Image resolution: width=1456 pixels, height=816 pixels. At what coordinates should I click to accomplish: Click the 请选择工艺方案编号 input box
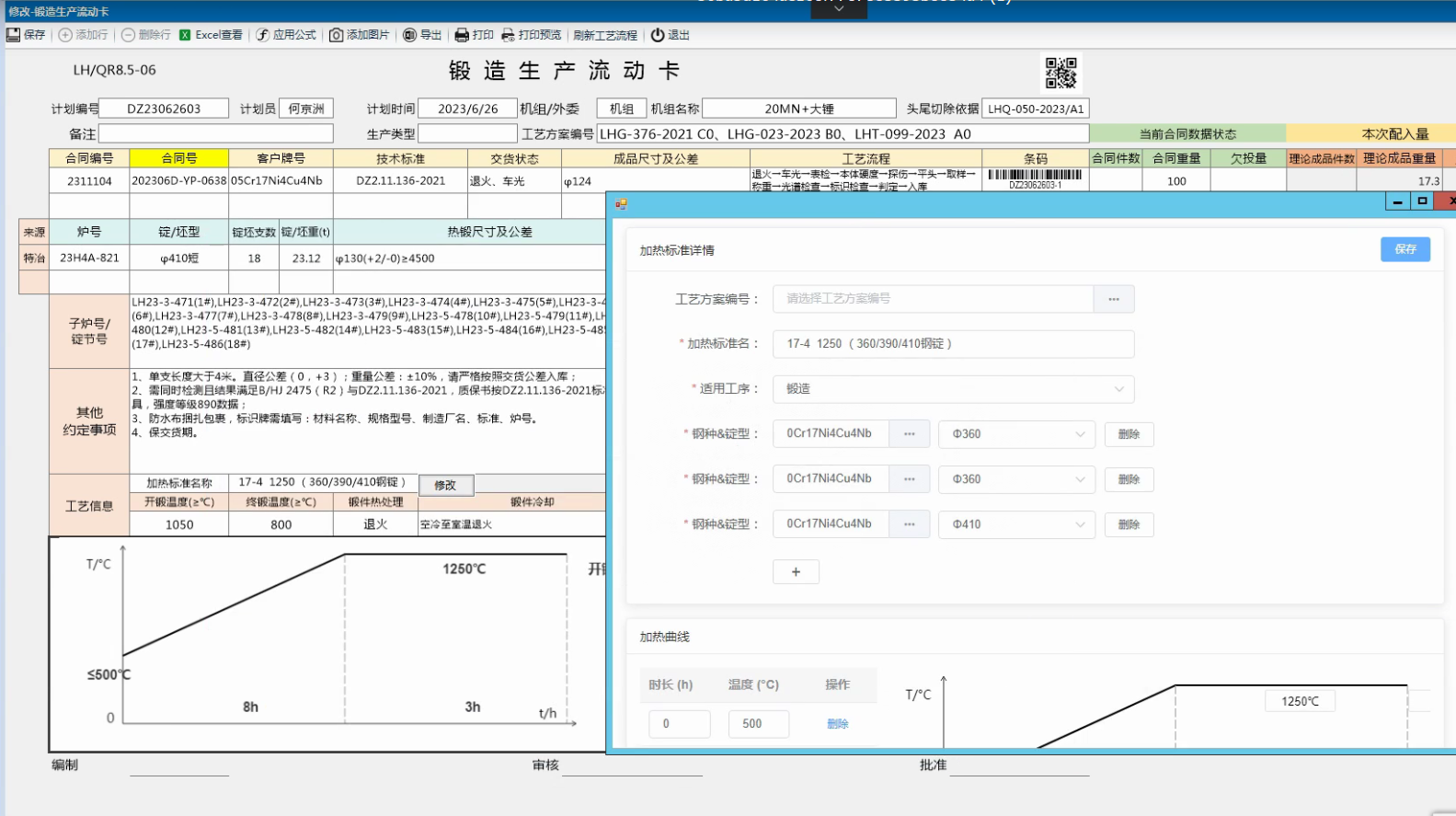(x=934, y=299)
